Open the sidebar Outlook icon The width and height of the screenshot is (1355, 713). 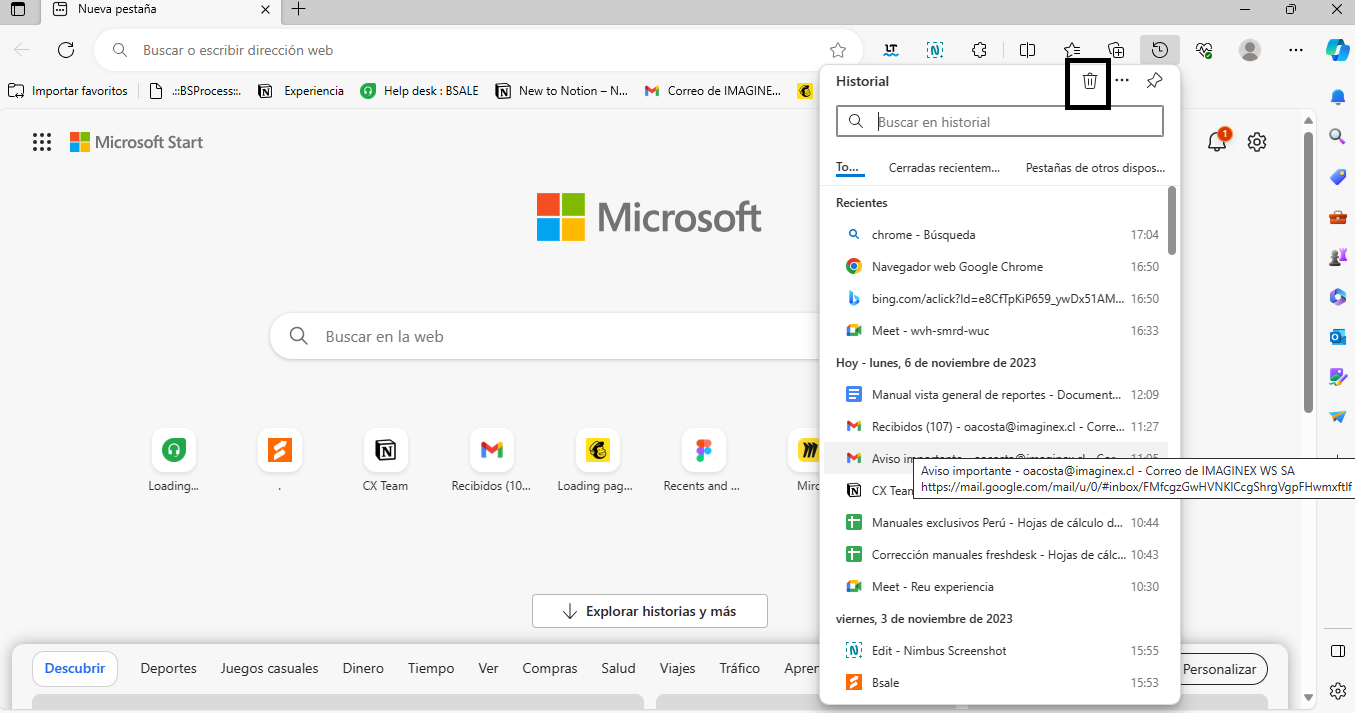[x=1338, y=337]
